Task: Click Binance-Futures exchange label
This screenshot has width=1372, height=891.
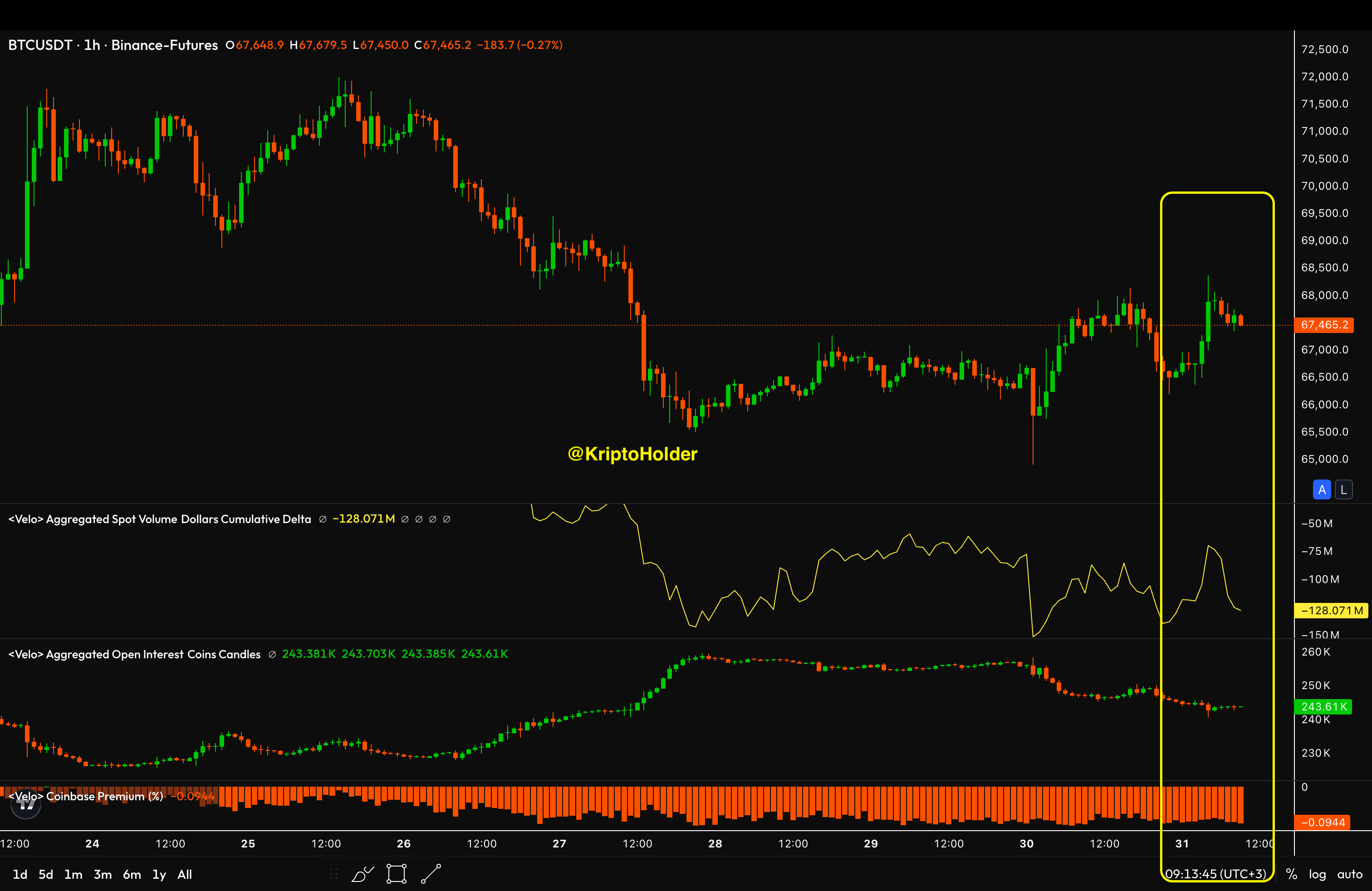Action: click(x=164, y=45)
